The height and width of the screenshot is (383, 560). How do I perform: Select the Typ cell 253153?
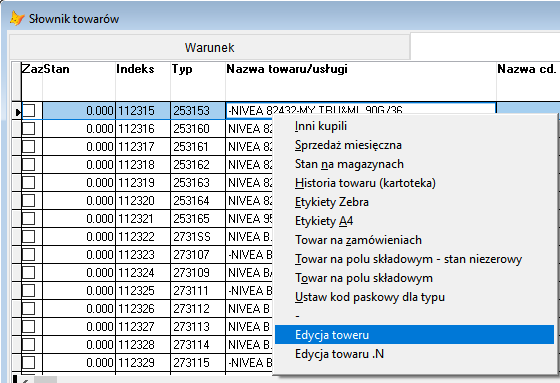[x=198, y=110]
